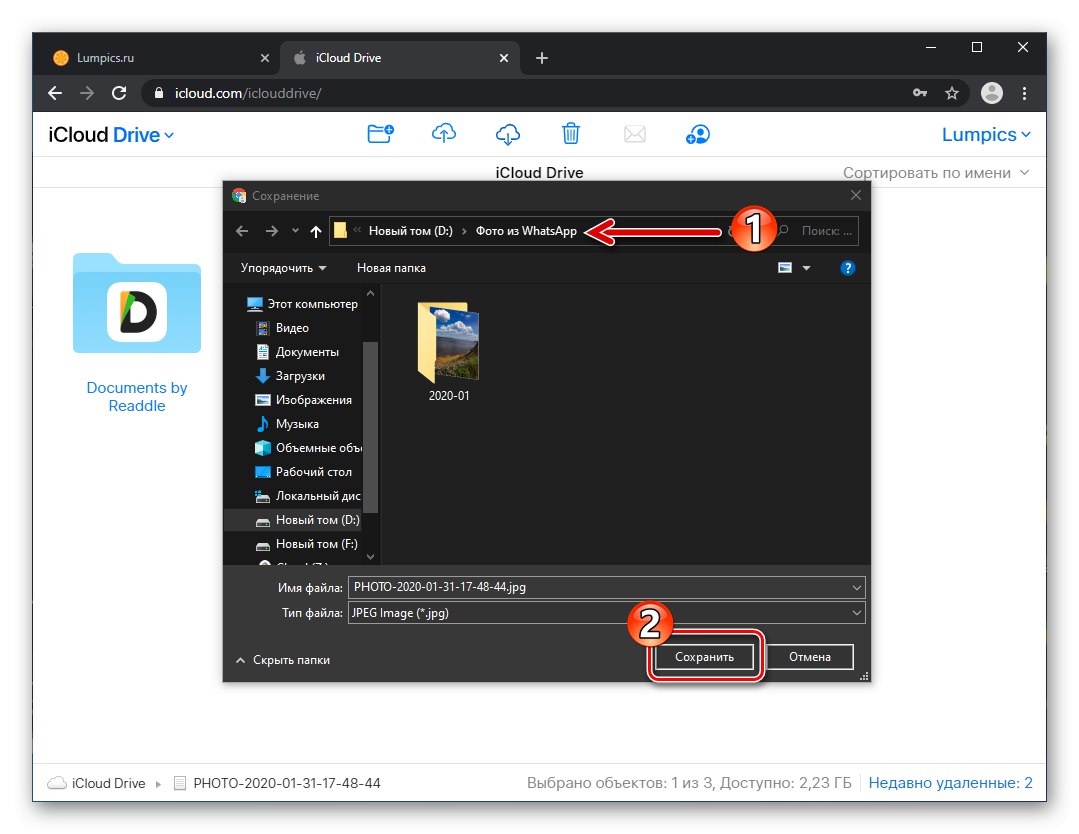Click the key icon in the address bar

click(920, 92)
